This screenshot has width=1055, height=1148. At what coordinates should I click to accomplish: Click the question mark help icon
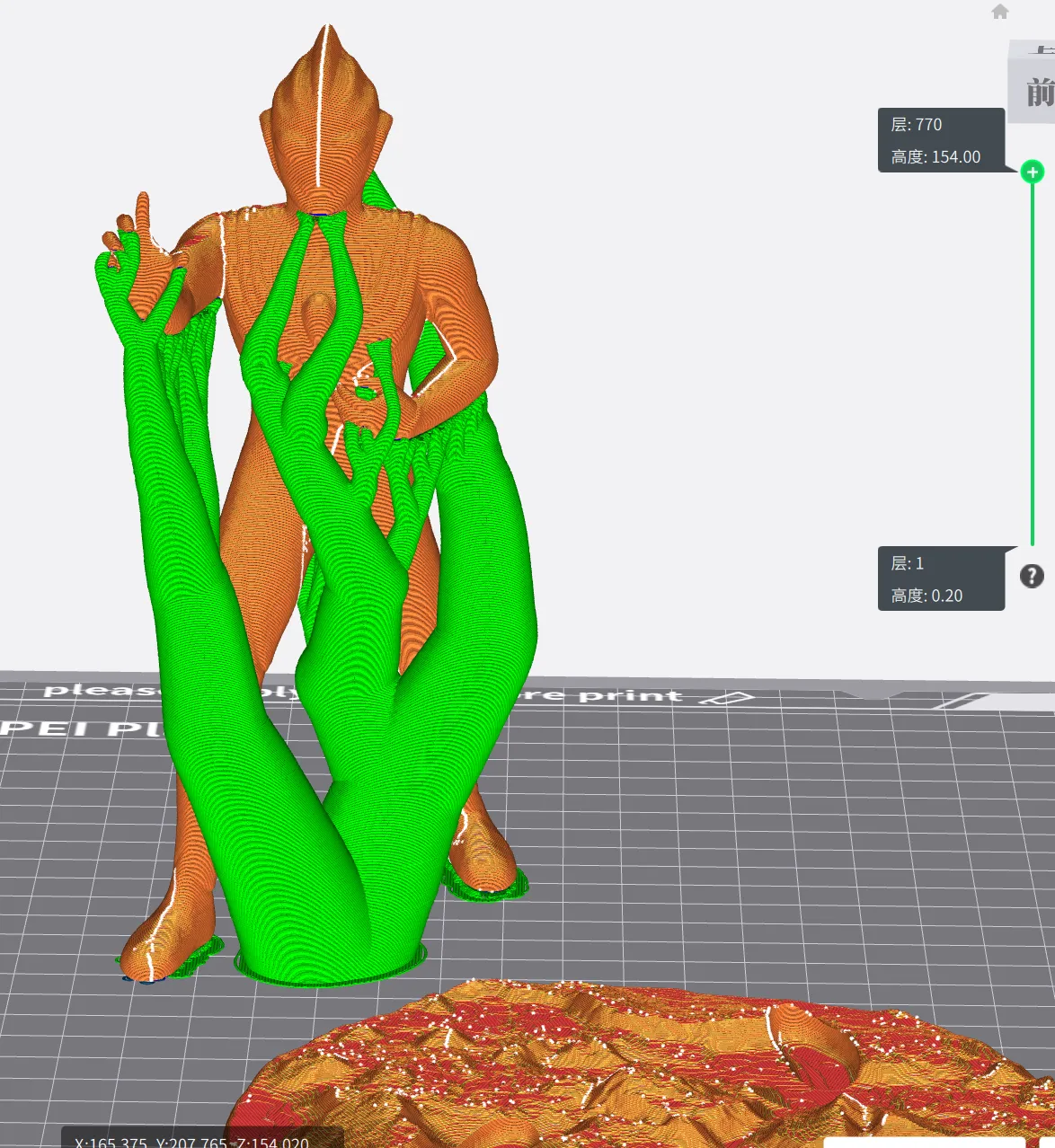tap(1032, 576)
